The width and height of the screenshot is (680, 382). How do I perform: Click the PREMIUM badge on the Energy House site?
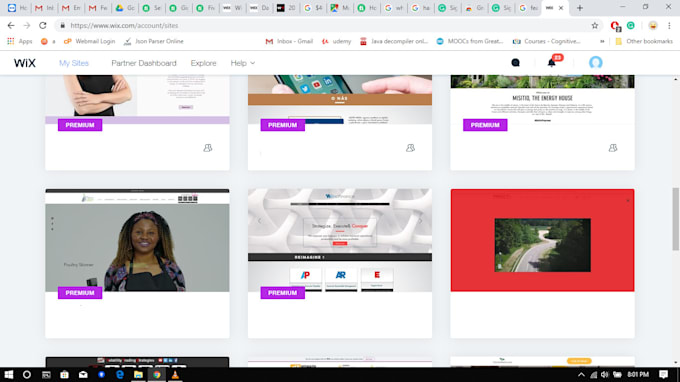point(485,125)
